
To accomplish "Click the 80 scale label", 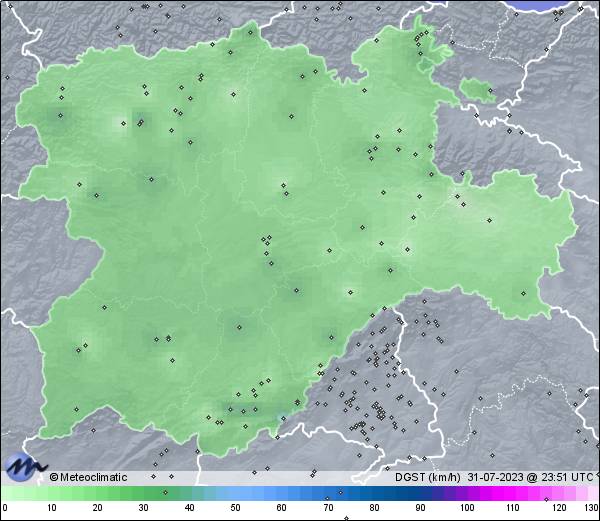I will (374, 508).
